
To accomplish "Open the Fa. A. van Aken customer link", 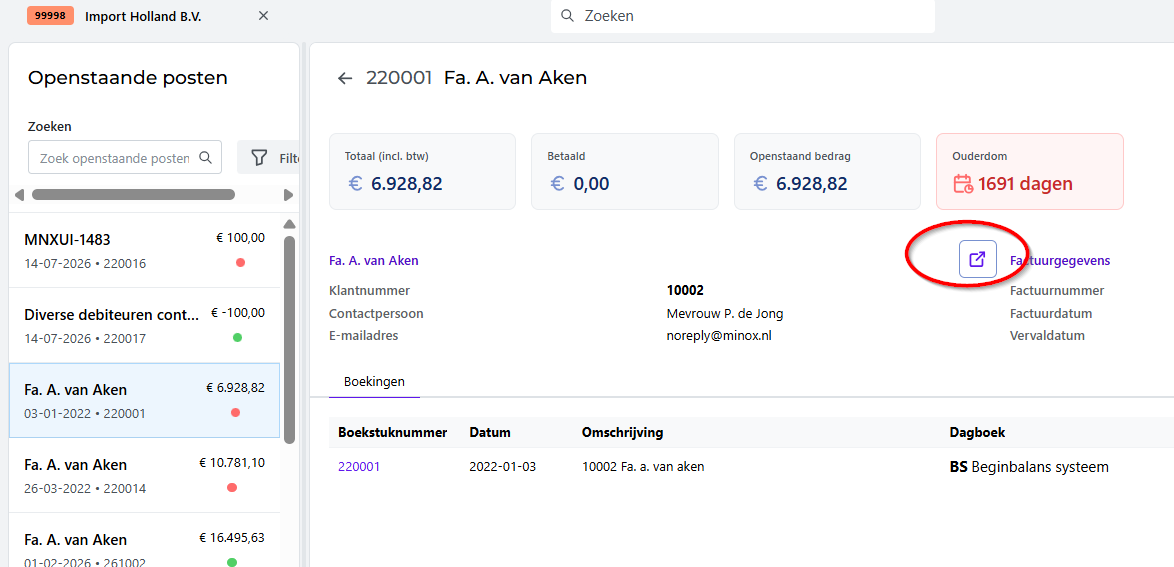I will point(374,261).
